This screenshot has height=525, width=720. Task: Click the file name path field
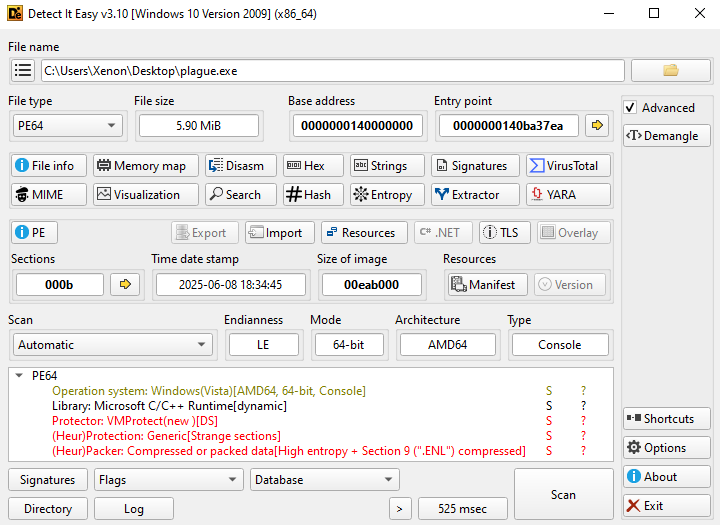click(332, 70)
